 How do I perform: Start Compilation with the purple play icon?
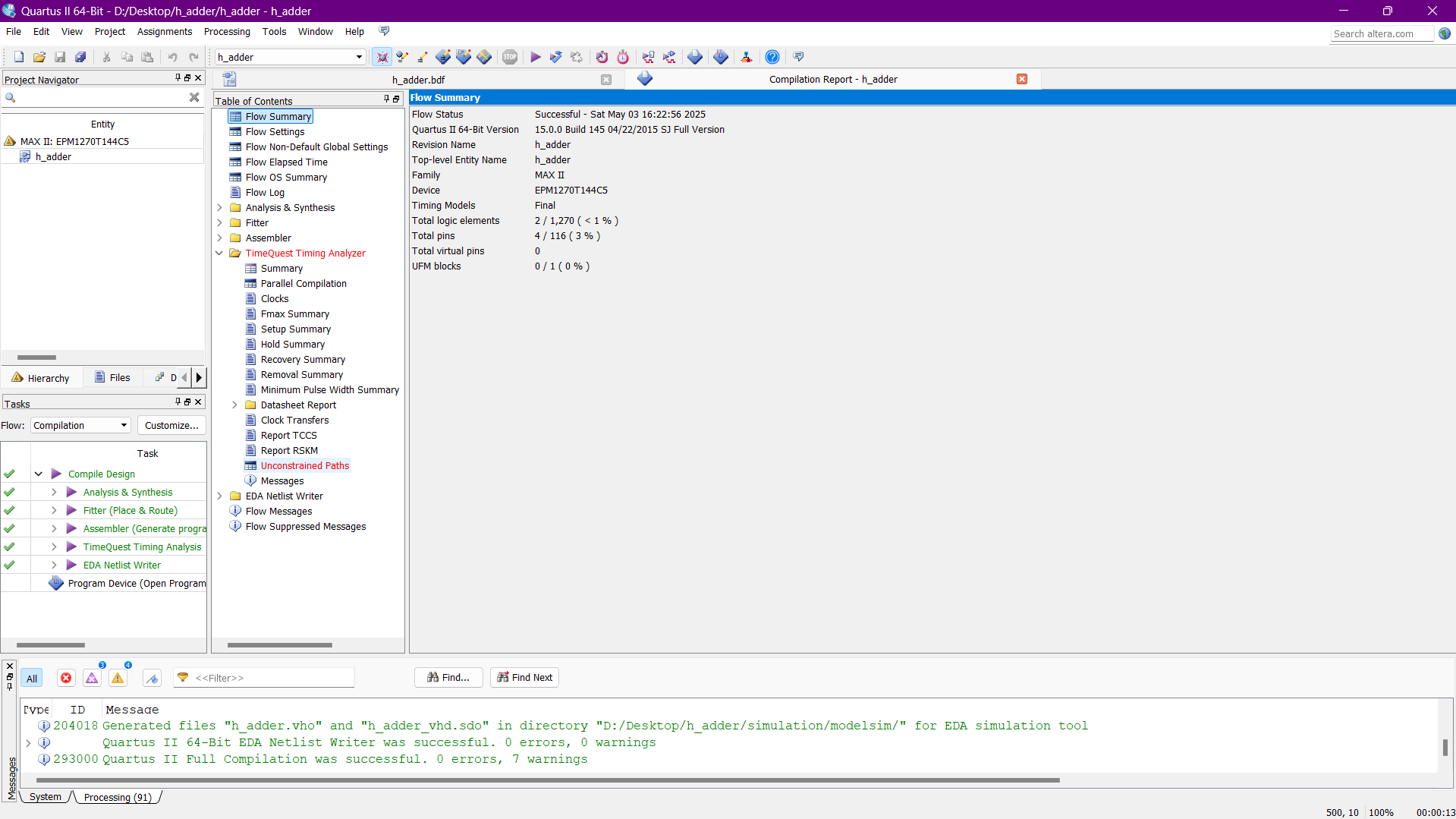pyautogui.click(x=536, y=57)
